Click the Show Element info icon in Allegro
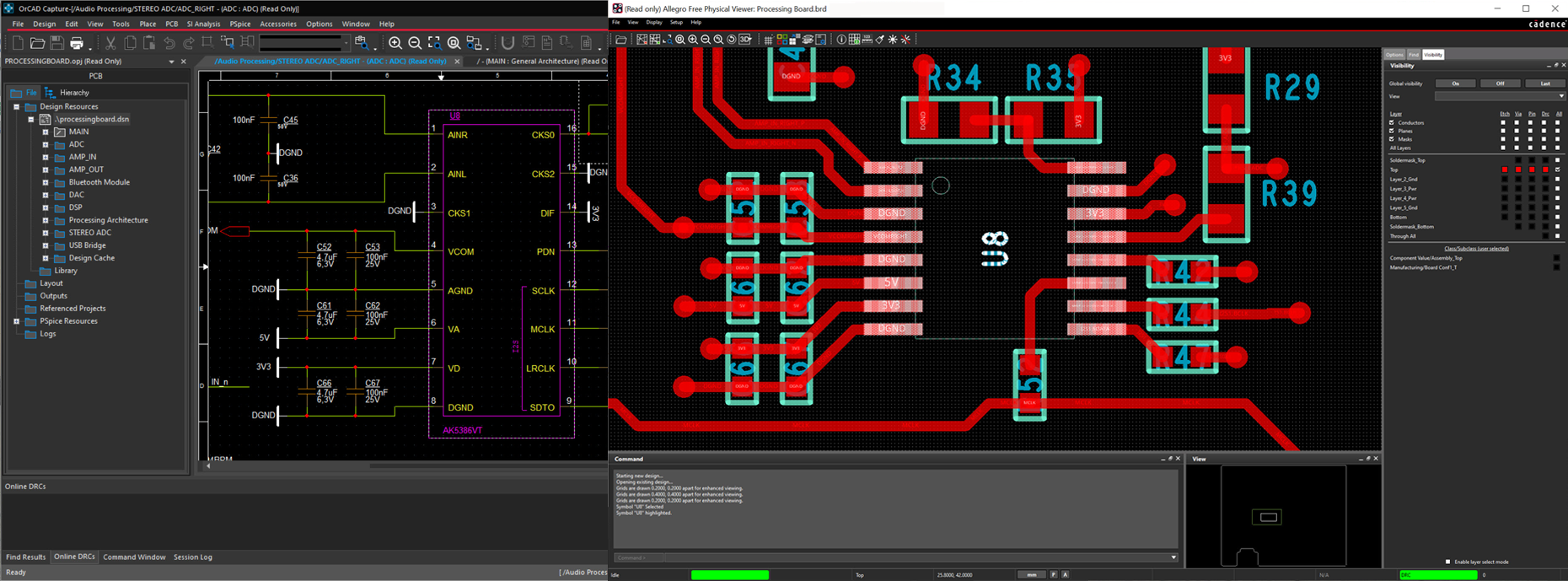The height and width of the screenshot is (581, 1568). tap(841, 40)
